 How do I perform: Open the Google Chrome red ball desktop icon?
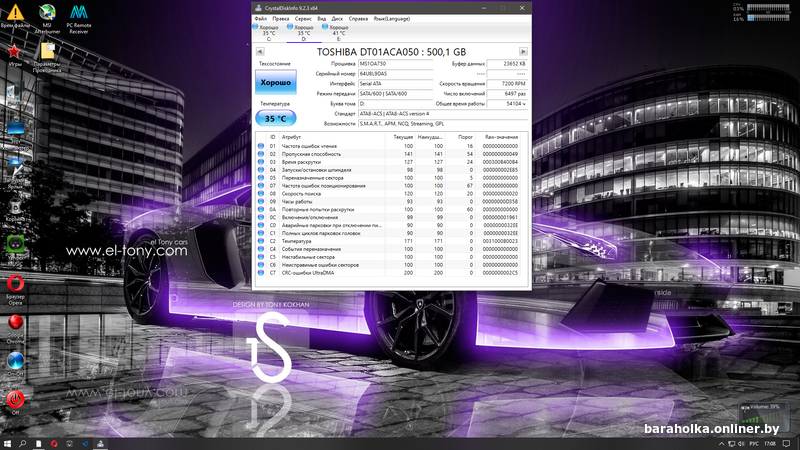click(x=15, y=328)
